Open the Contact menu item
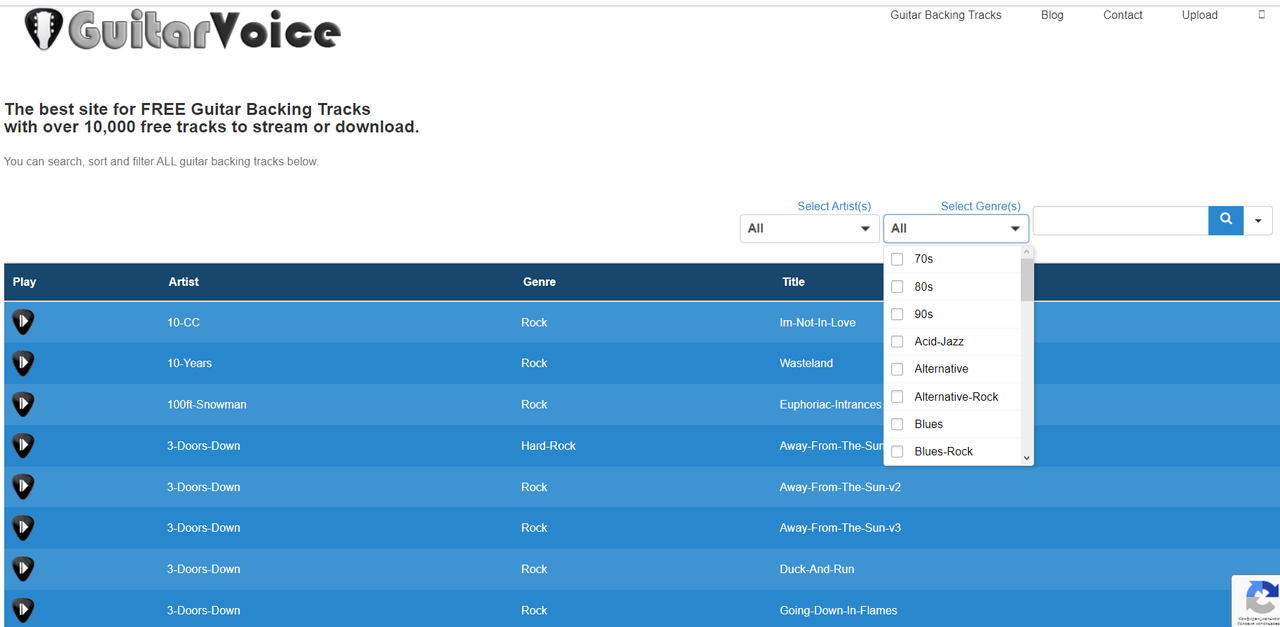The image size is (1280, 627). point(1123,15)
